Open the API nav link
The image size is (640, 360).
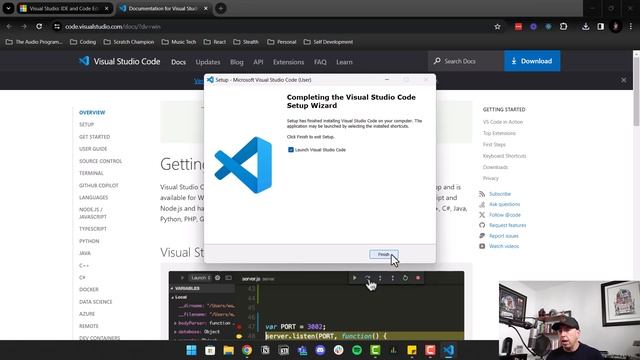pos(258,62)
